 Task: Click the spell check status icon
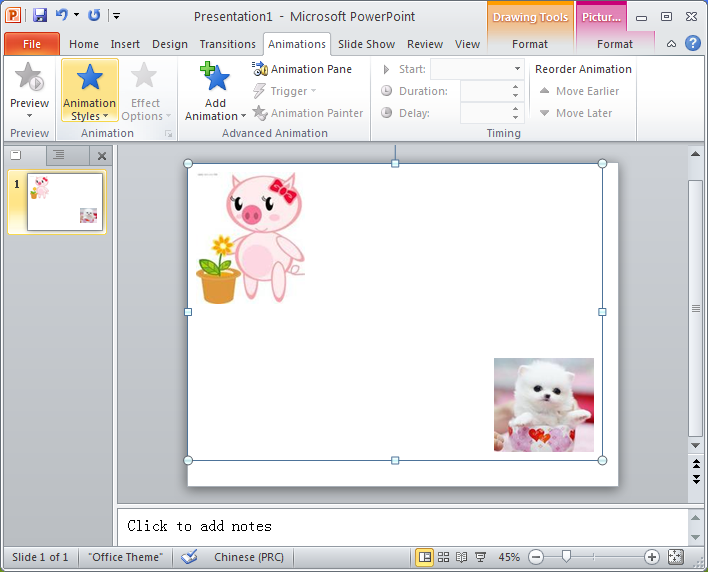click(190, 557)
